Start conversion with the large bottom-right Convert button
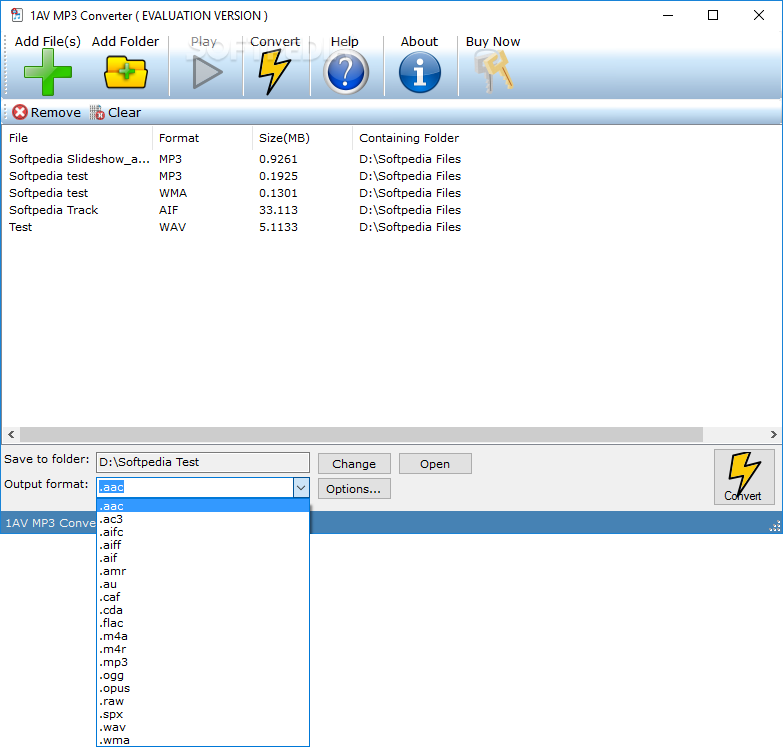 (x=744, y=476)
